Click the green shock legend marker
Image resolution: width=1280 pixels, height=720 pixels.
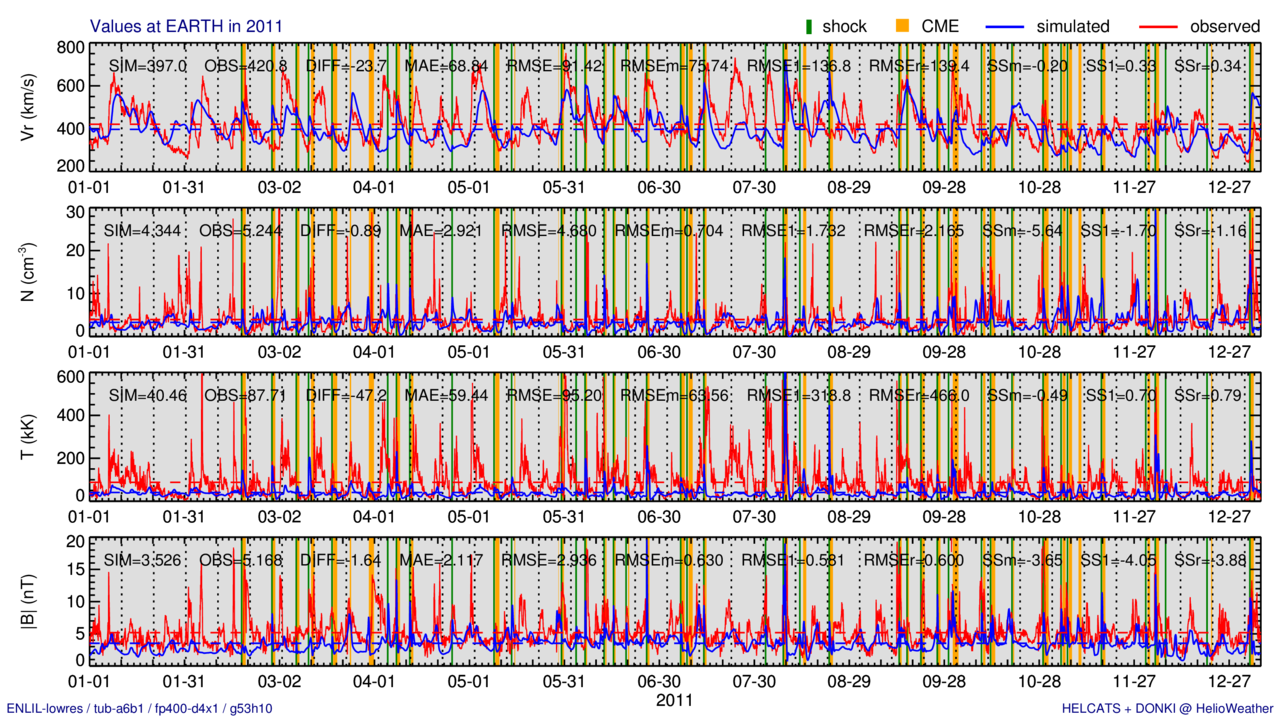[x=809, y=26]
